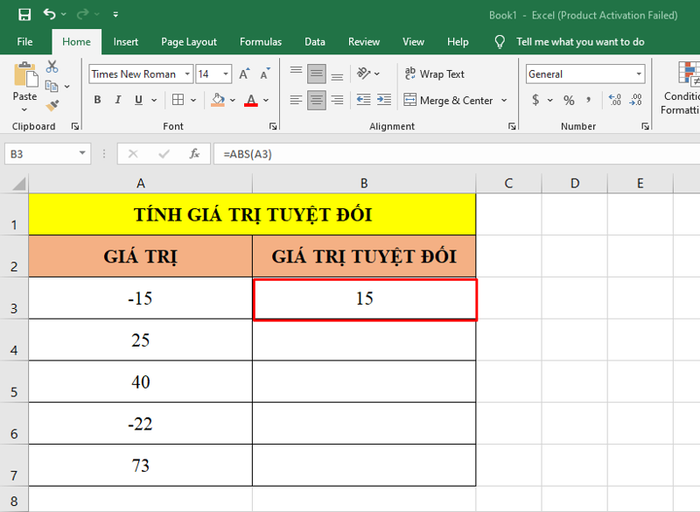Open Alignment settings dialog launcher
The height and width of the screenshot is (512, 700).
[512, 127]
